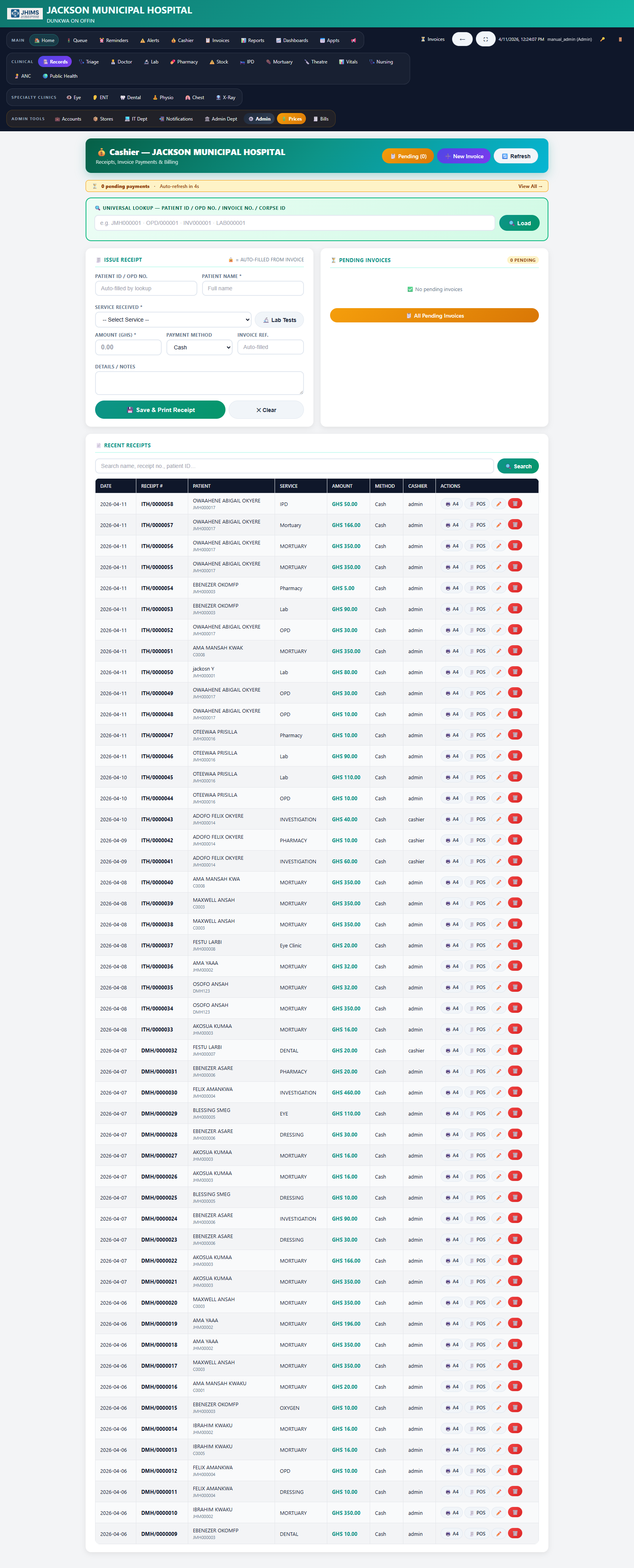Delete receipt ITH/0000058 using the trash icon

pos(515,503)
